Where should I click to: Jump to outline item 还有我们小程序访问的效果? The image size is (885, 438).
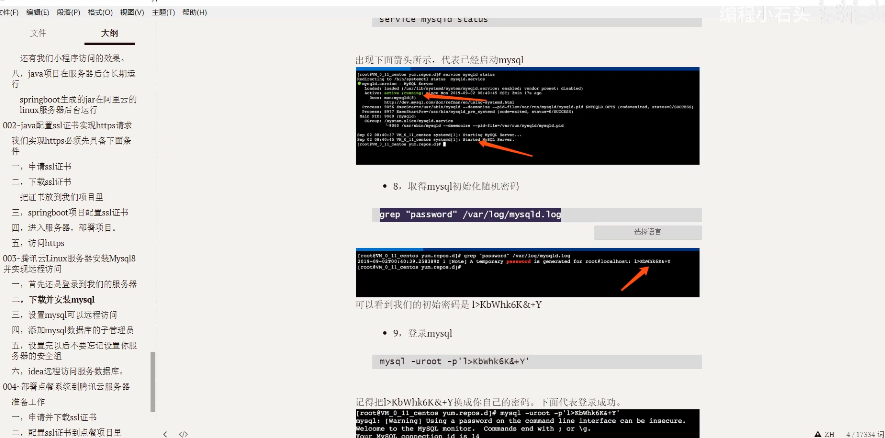pyautogui.click(x=72, y=58)
